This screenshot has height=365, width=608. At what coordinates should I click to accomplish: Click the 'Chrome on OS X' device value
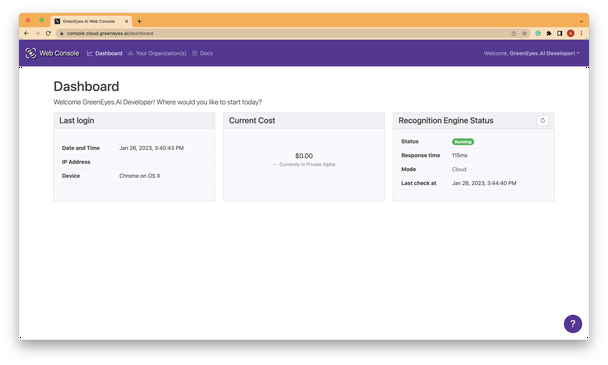[140, 176]
